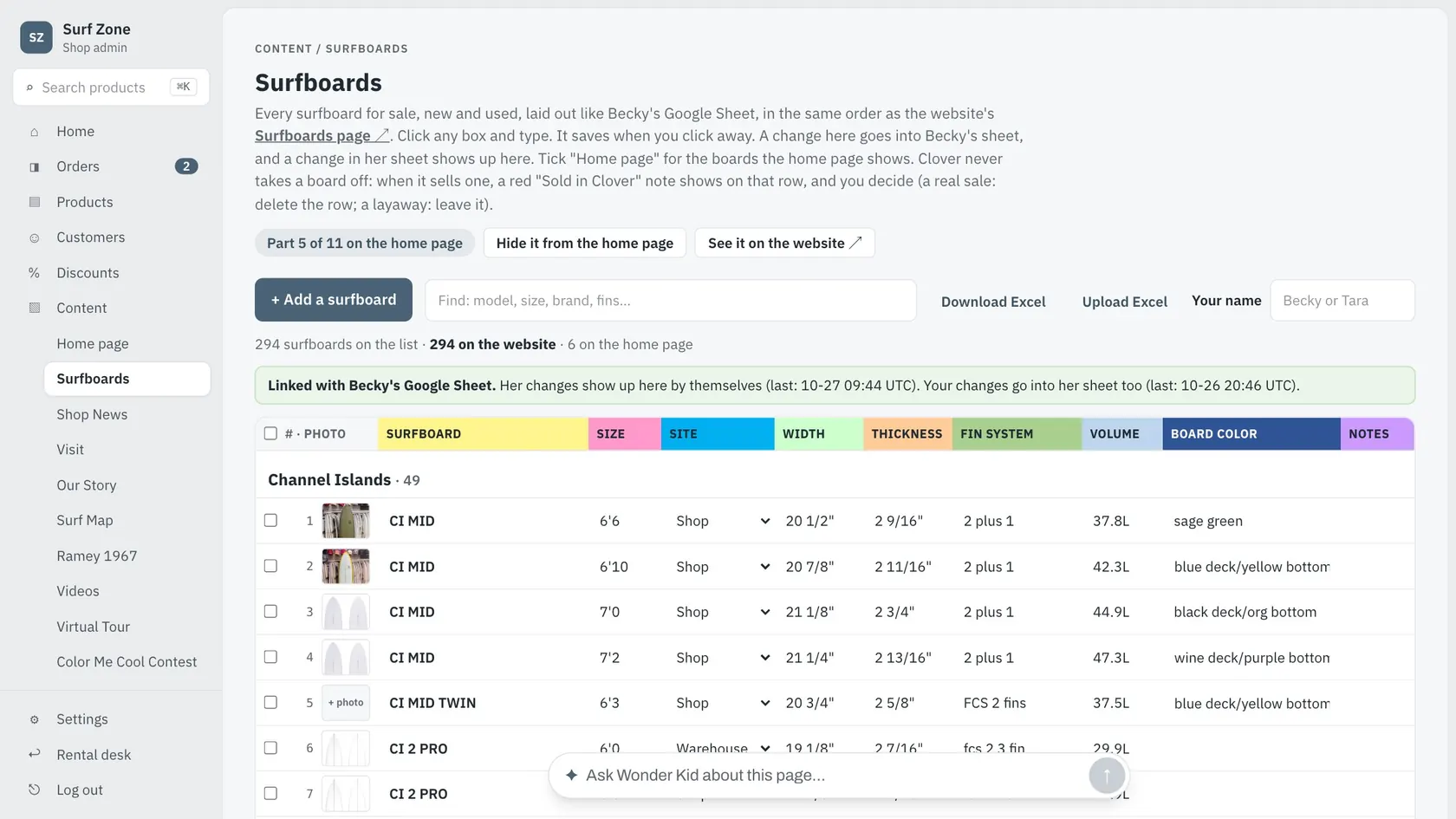
Task: Click the Home sidebar icon
Action: coord(35,132)
